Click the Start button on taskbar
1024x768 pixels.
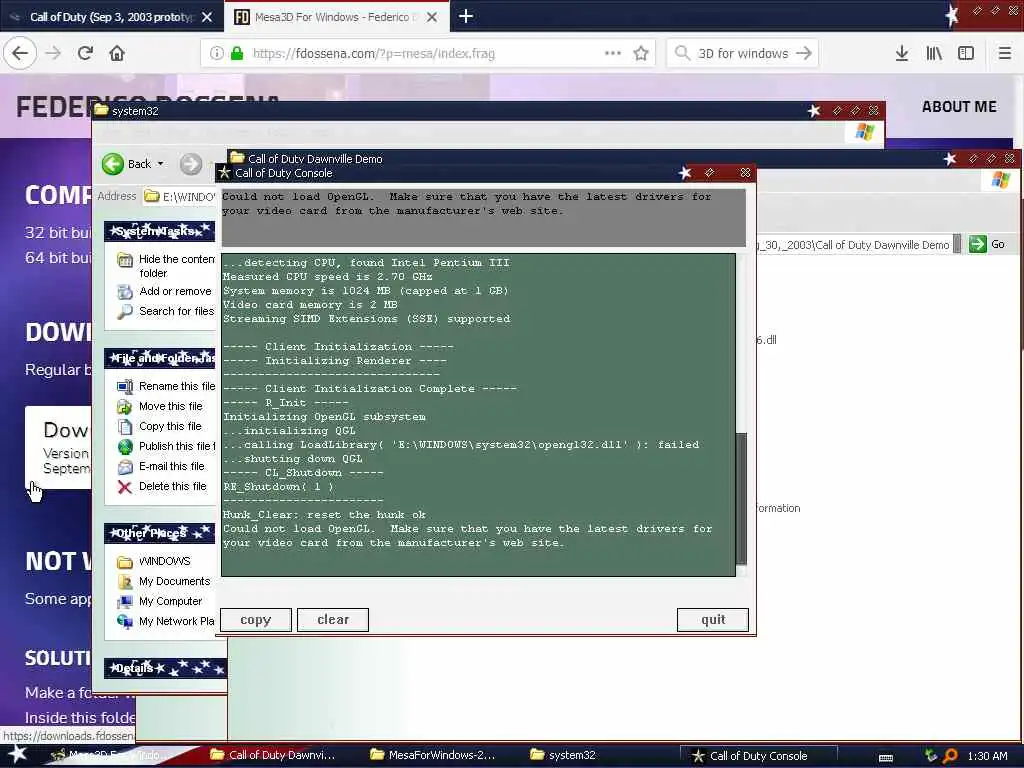point(18,754)
